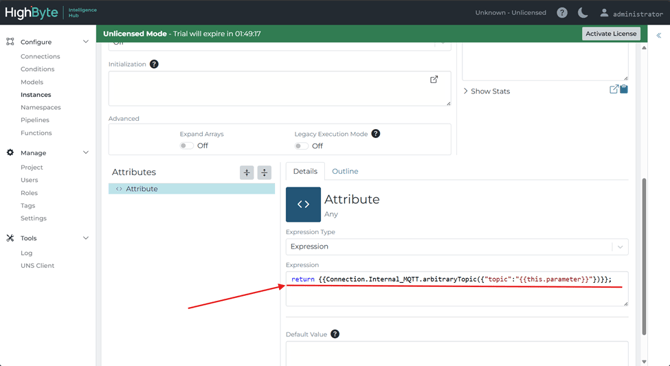Open the Default Value help icon
The height and width of the screenshot is (366, 670).
335,334
